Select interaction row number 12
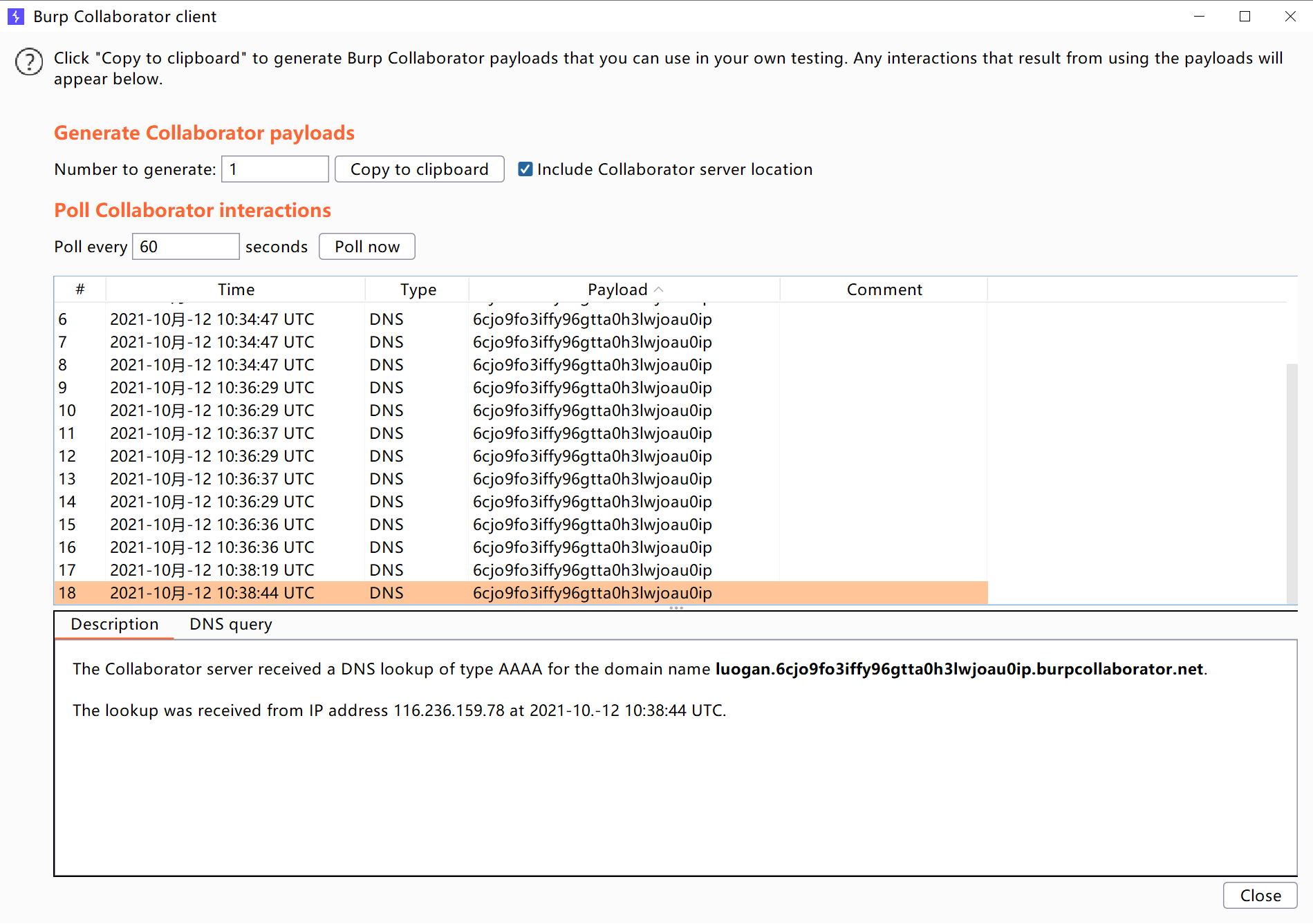This screenshot has width=1313, height=924. pyautogui.click(x=521, y=456)
